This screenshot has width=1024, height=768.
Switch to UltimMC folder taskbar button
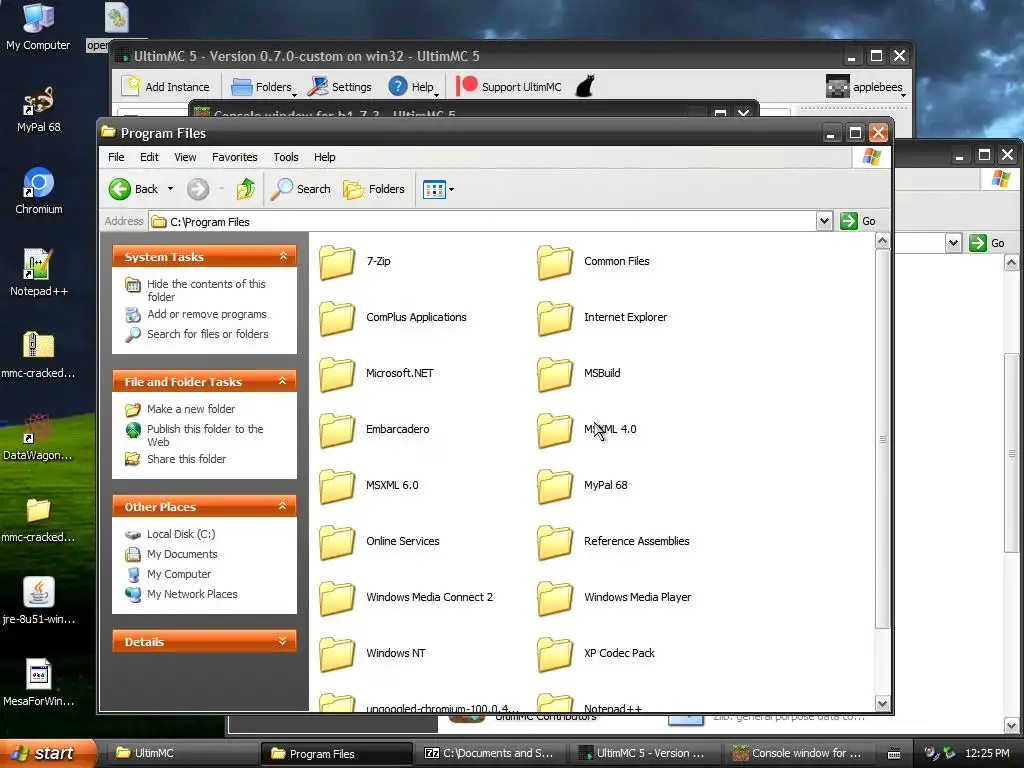click(x=182, y=754)
